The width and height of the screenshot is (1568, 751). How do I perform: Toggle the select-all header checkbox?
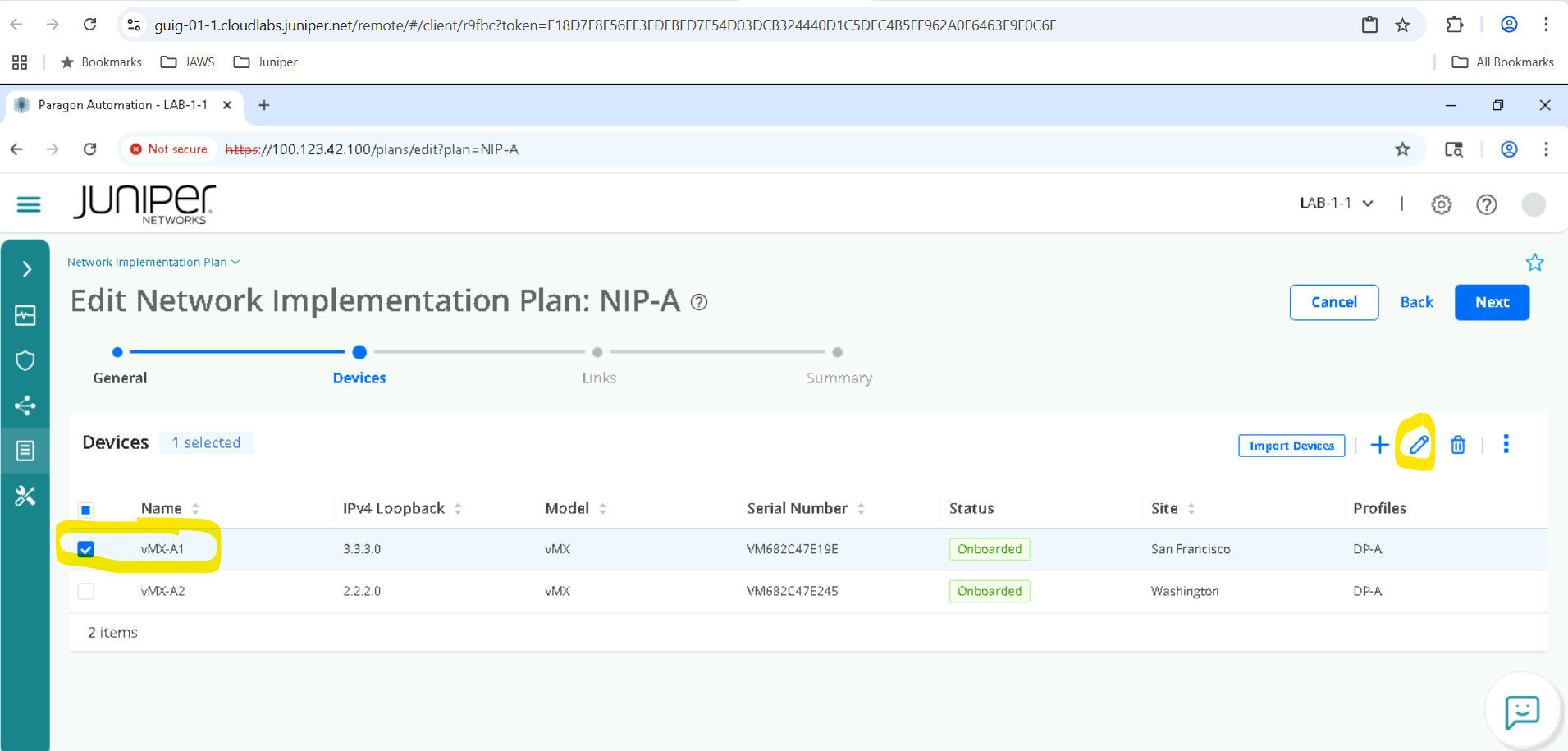pos(86,510)
